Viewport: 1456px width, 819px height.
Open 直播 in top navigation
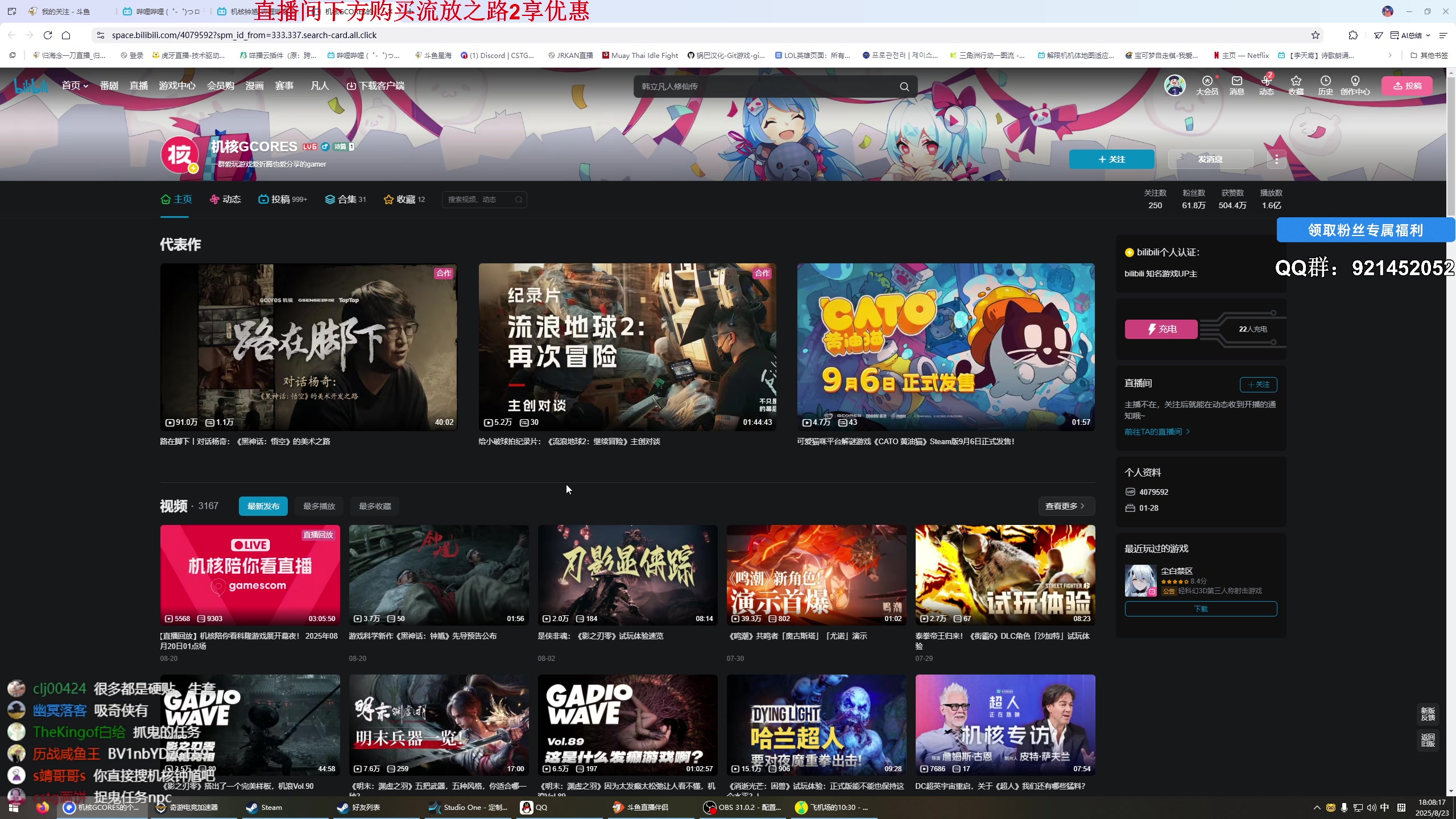coord(138,86)
